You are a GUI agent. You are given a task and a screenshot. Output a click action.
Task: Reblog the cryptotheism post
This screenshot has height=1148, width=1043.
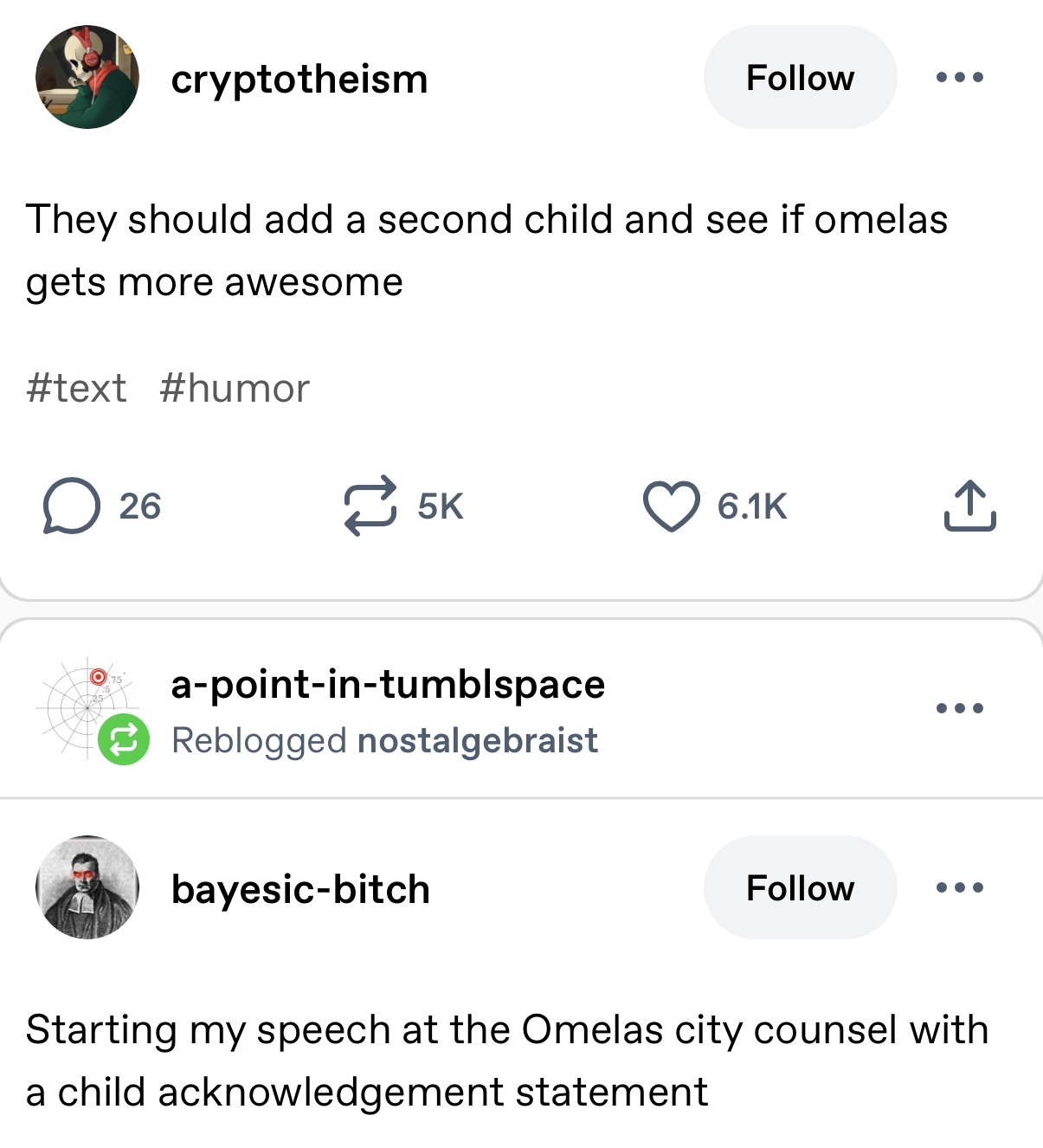click(370, 506)
